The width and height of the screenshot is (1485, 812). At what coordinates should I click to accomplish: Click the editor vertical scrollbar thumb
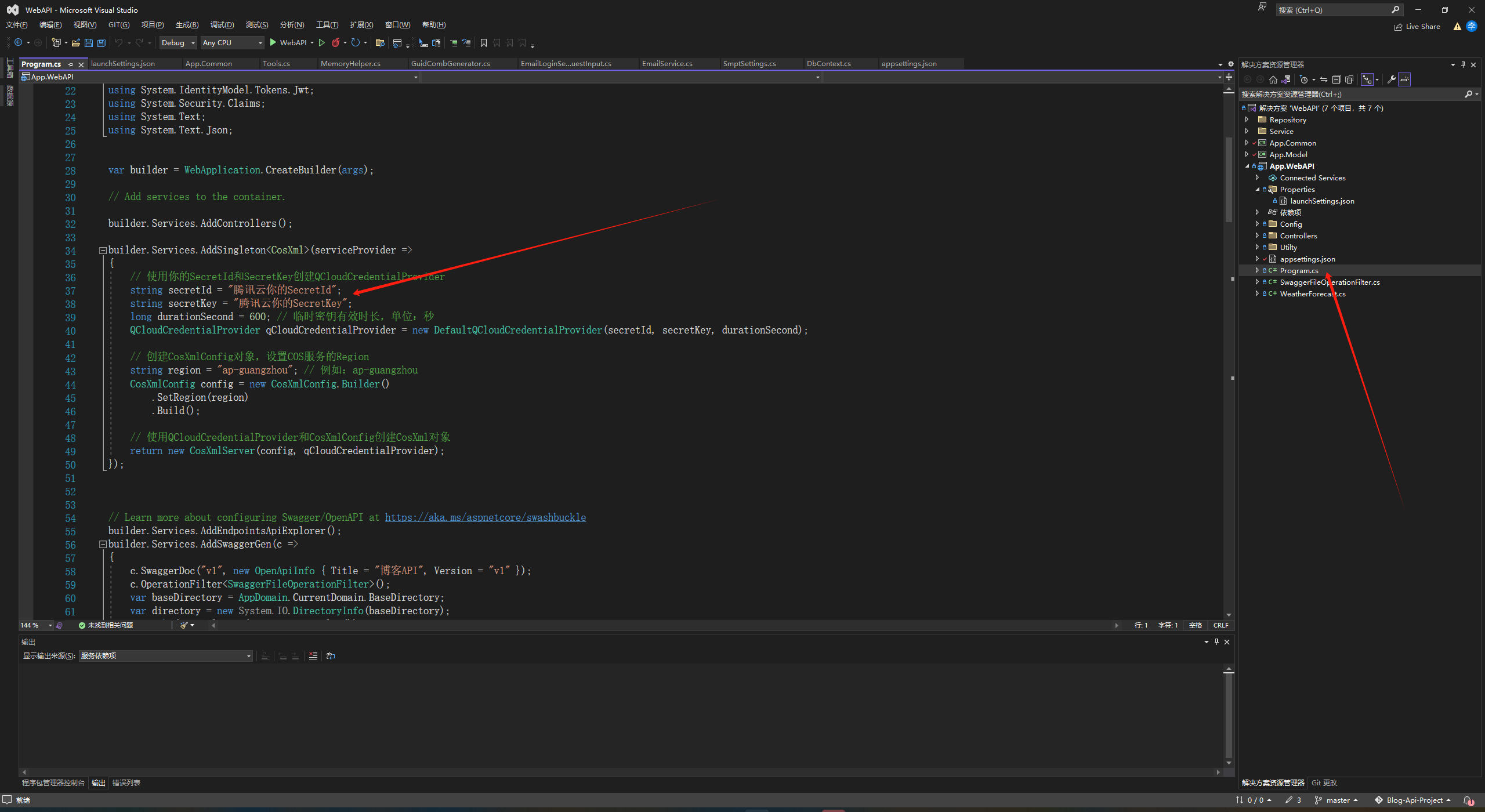tap(1229, 180)
